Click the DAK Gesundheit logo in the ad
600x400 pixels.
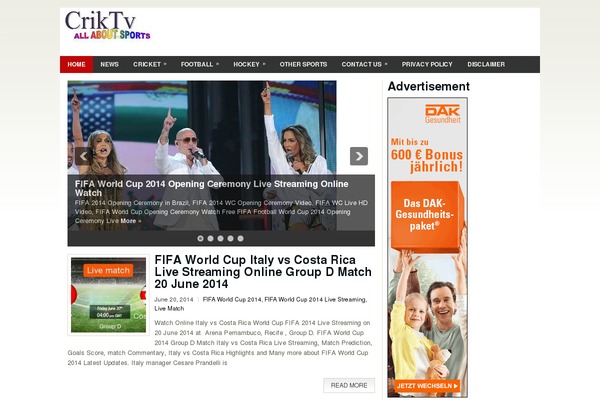[442, 114]
